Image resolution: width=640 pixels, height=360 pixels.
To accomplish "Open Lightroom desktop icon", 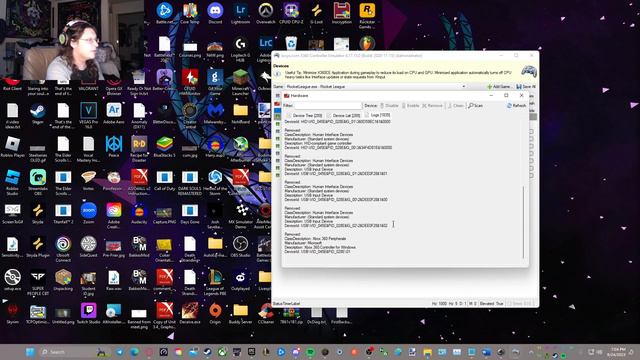I will pyautogui.click(x=240, y=13).
